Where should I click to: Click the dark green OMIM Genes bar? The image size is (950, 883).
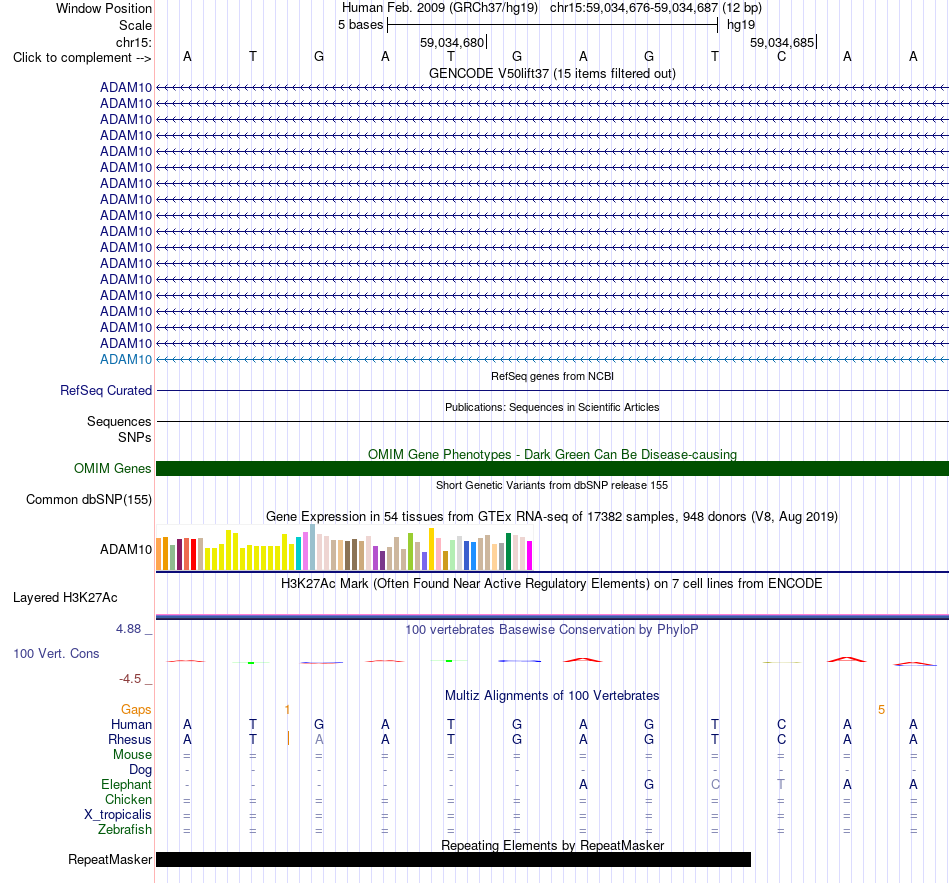point(552,468)
